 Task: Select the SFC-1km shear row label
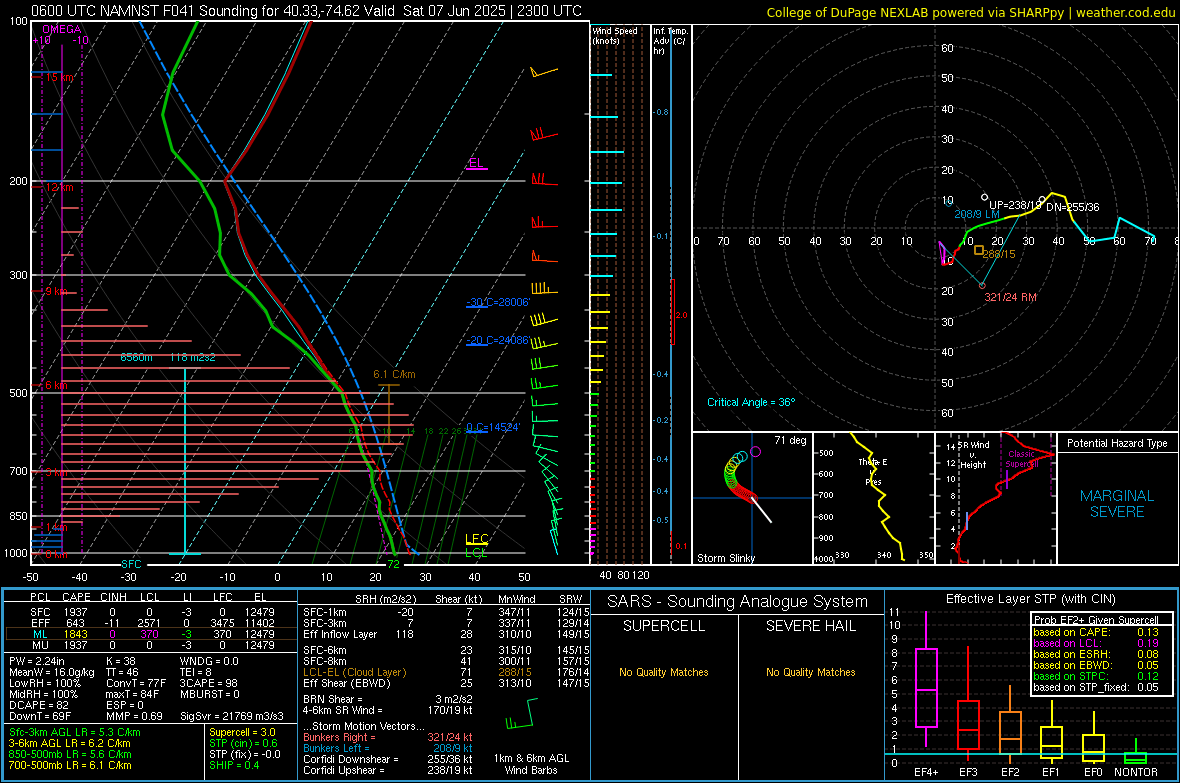click(325, 612)
